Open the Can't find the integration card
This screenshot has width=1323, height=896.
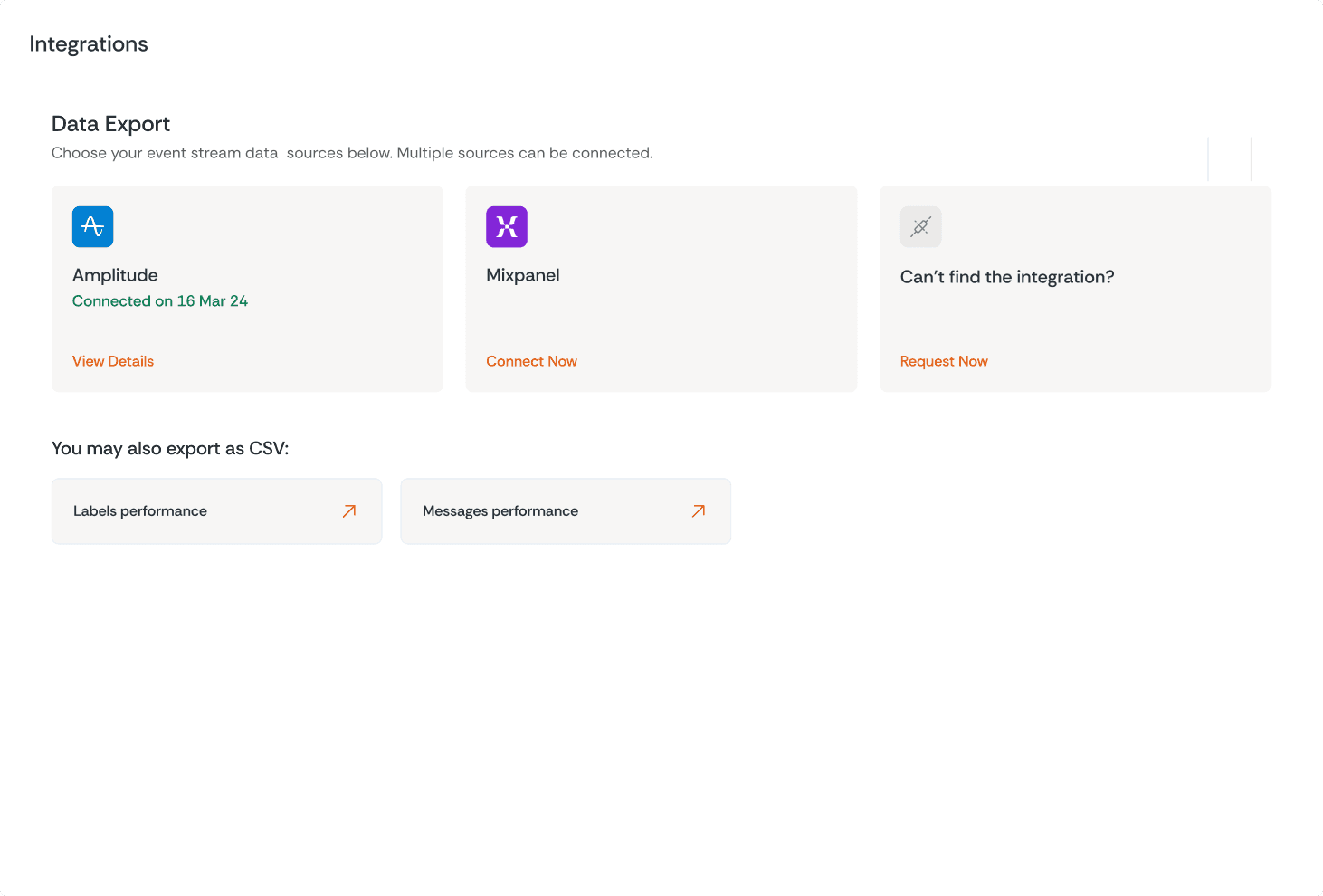point(1075,289)
